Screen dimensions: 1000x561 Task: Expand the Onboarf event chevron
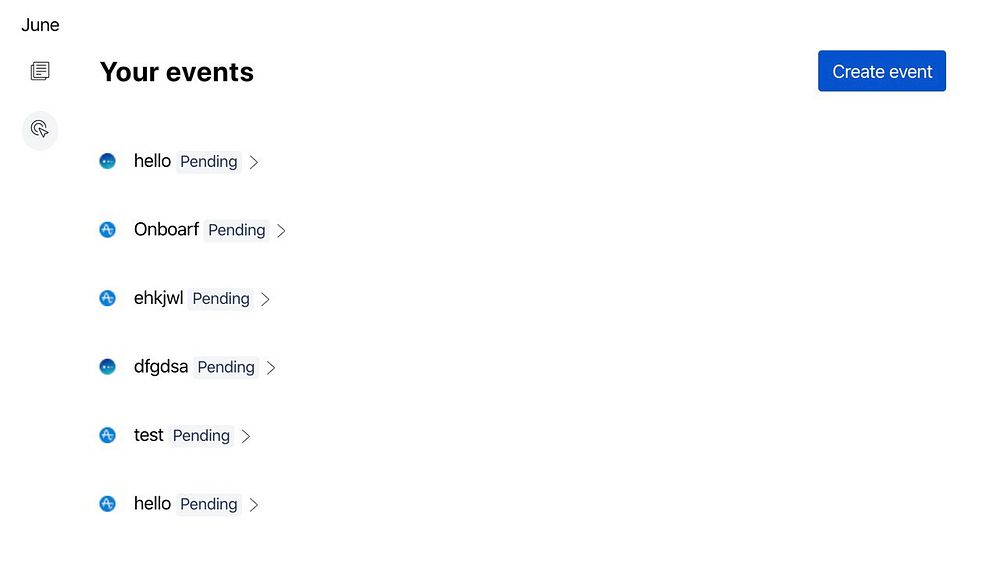click(281, 230)
